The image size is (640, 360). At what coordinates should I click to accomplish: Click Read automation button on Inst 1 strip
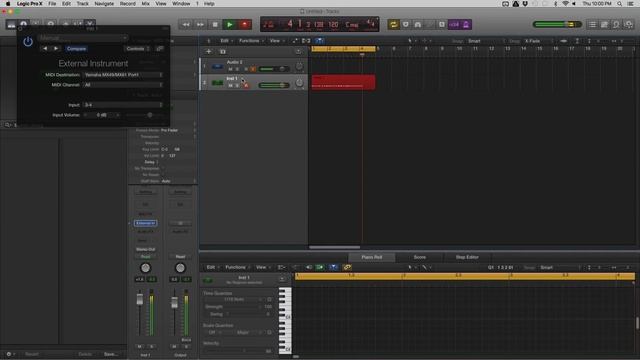(145, 257)
